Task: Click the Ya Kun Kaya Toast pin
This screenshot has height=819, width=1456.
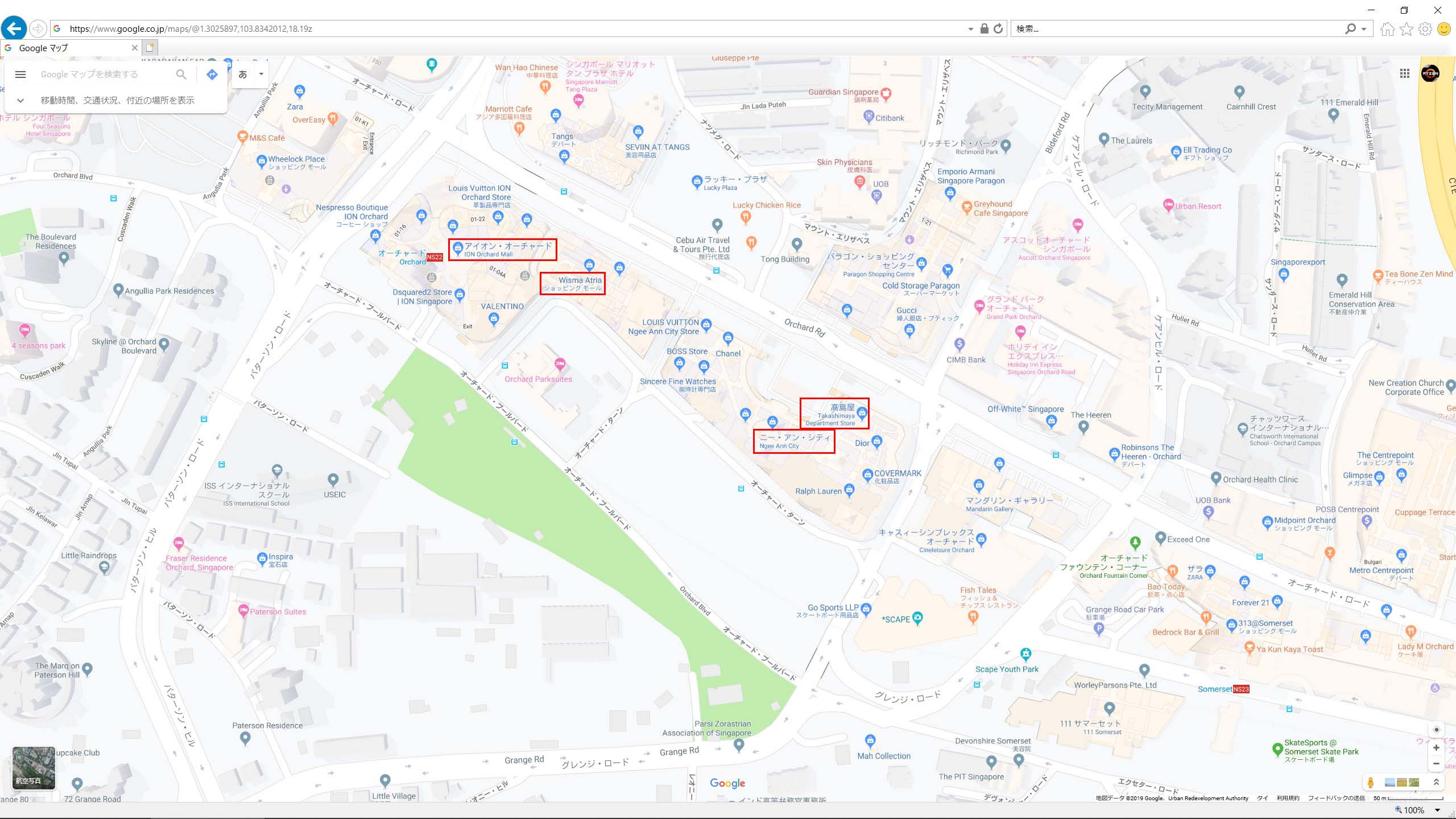Action: coord(1250,647)
